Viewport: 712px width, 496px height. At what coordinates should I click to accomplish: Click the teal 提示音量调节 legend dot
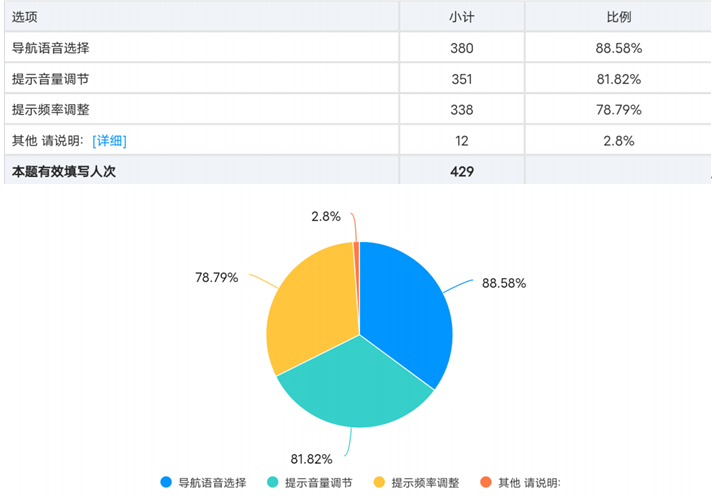[272, 482]
